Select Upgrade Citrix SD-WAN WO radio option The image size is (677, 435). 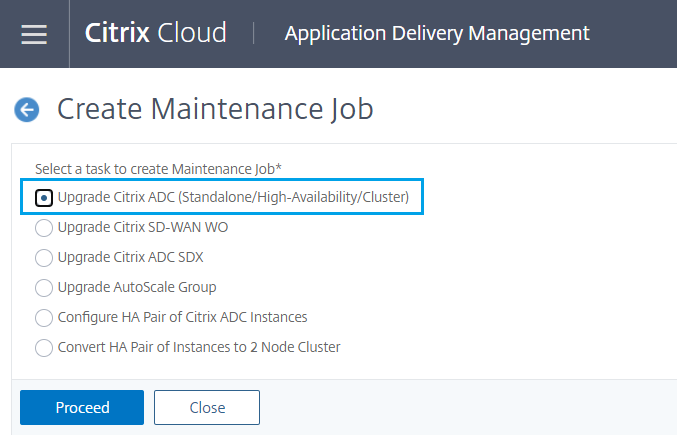pos(44,228)
